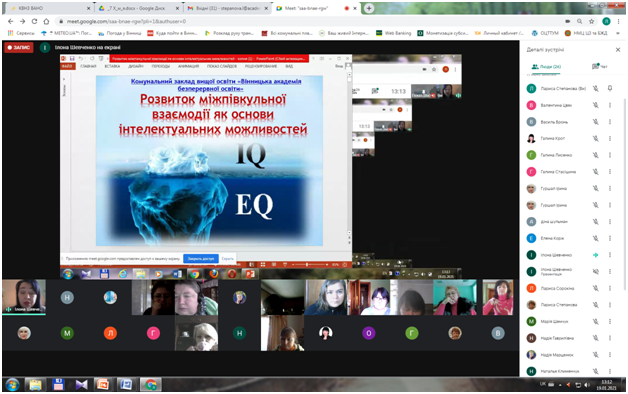This screenshot has height=394, width=628.
Task: Mute Василь's microphone icon
Action: pos(596,122)
